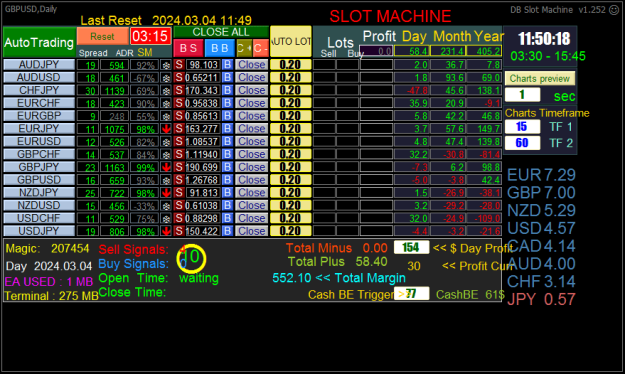
Task: Click the S sell icon for CHFJPY
Action: tap(179, 90)
